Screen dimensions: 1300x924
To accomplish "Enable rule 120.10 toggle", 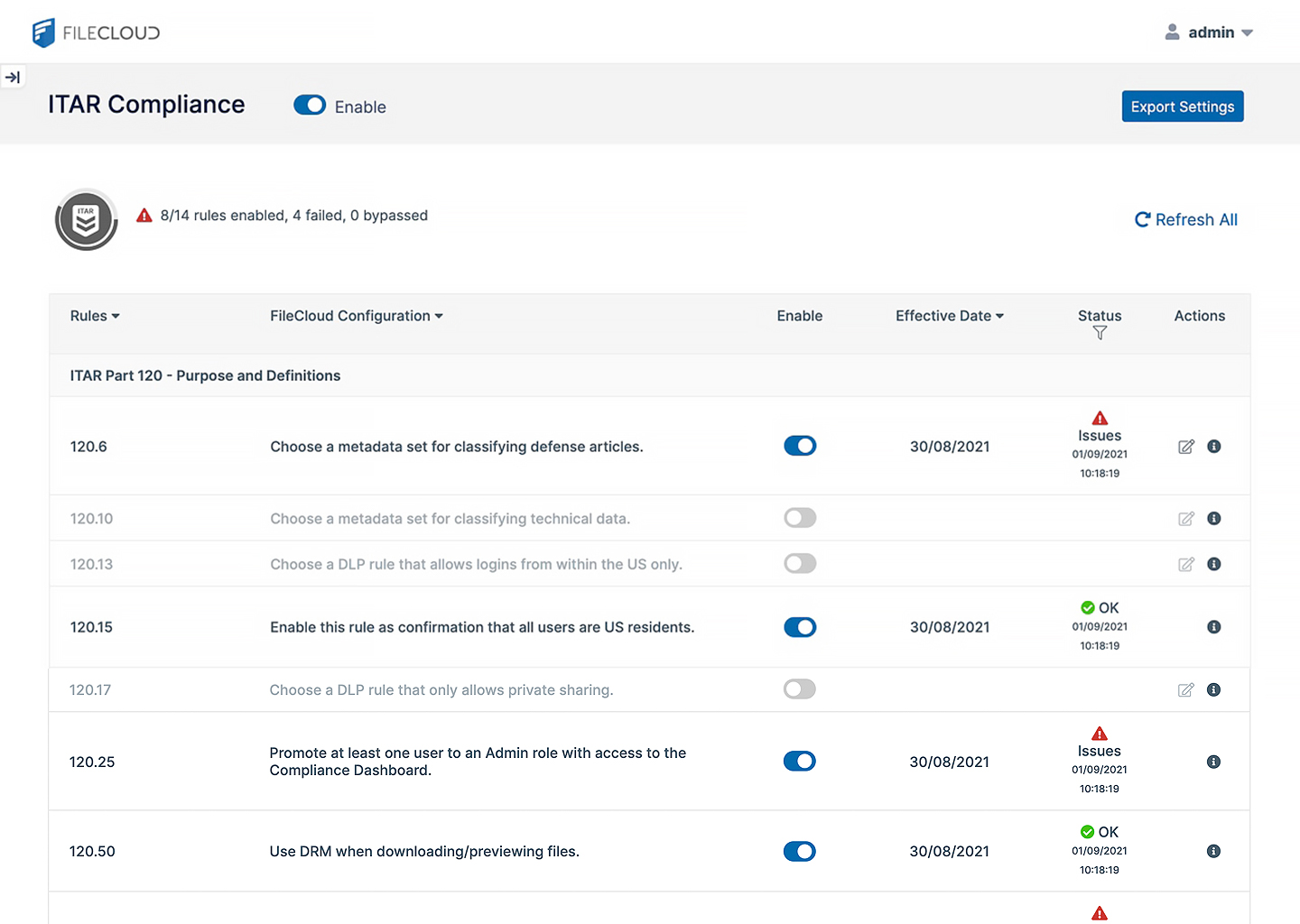I will [800, 518].
